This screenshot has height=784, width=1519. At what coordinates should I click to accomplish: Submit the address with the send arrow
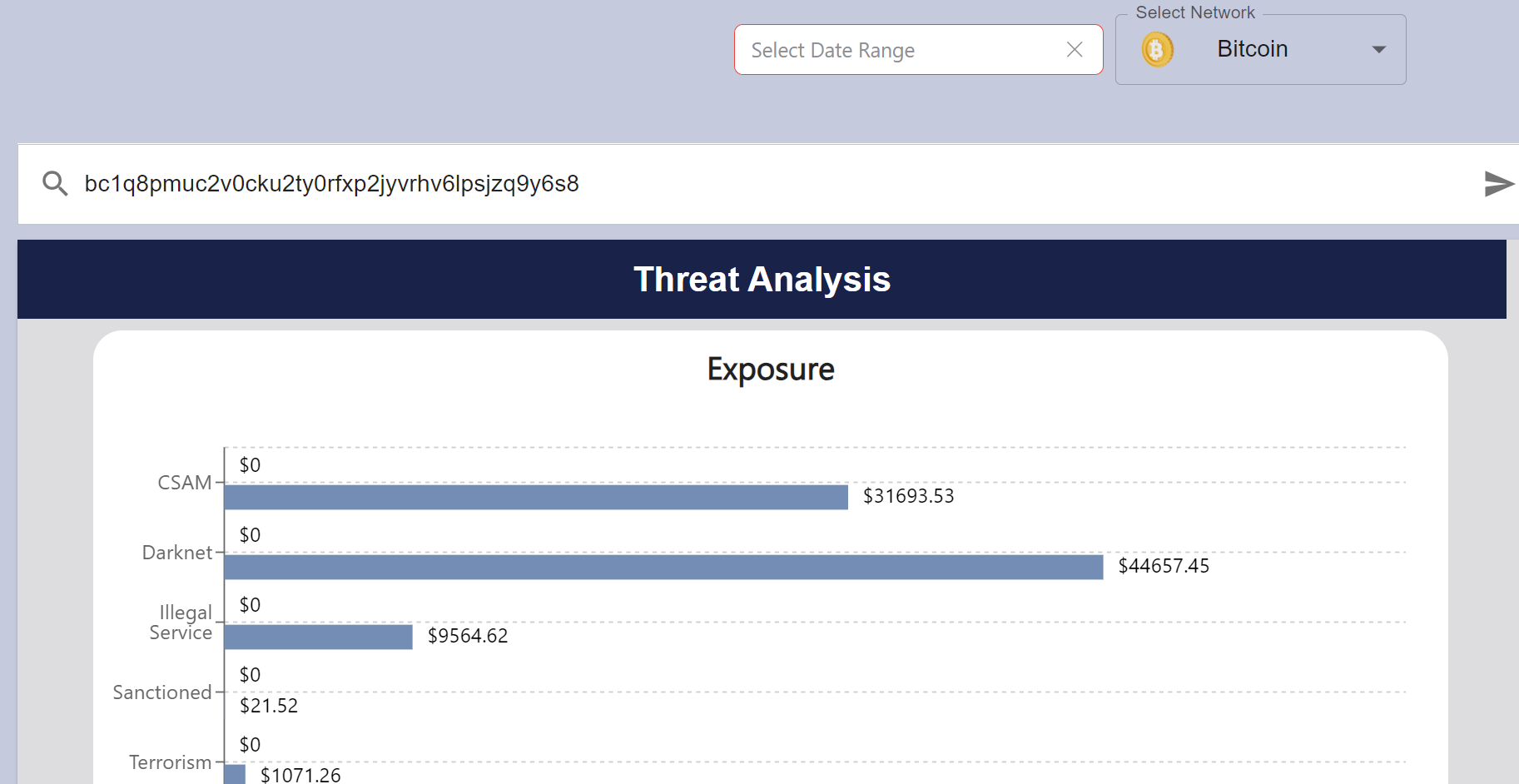1498,183
